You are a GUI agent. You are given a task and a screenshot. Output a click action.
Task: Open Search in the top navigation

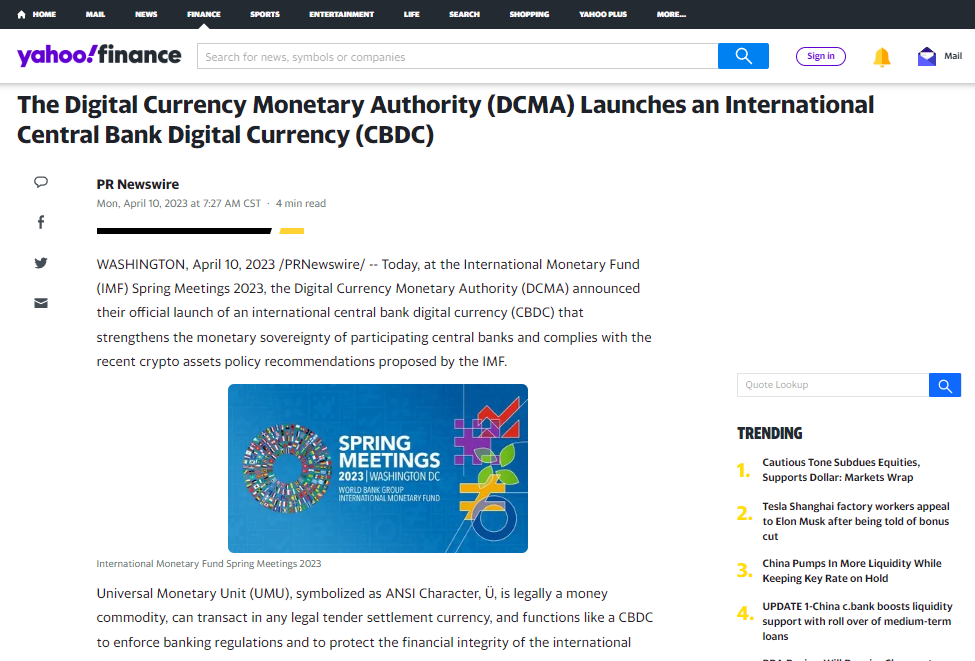click(464, 14)
